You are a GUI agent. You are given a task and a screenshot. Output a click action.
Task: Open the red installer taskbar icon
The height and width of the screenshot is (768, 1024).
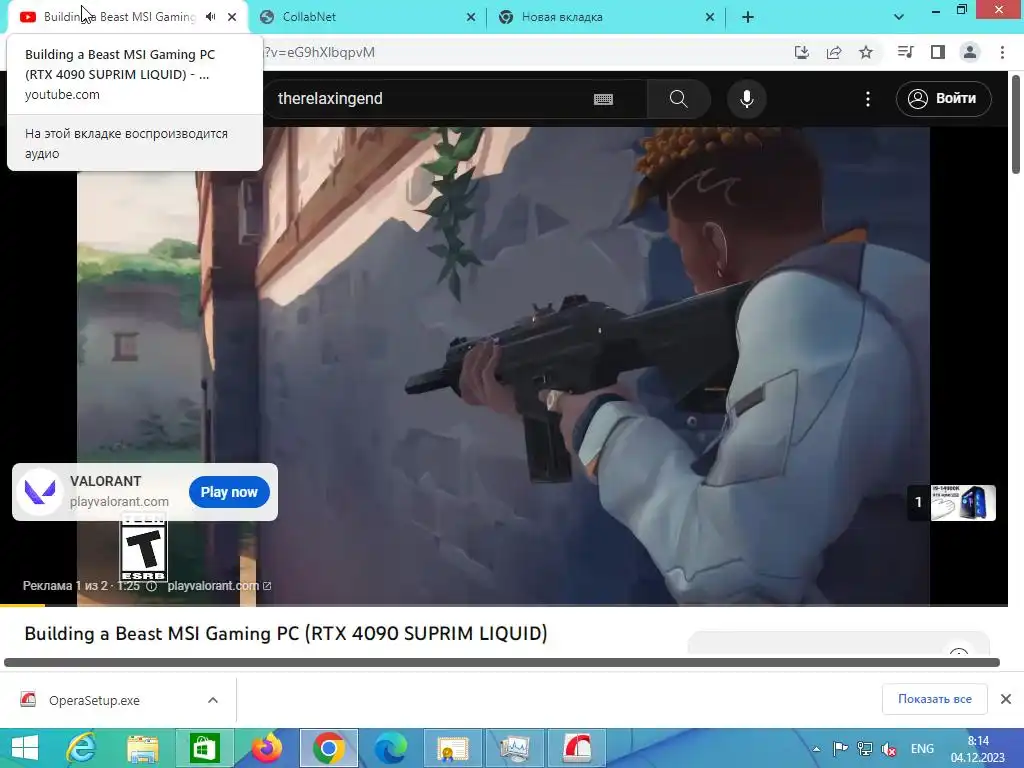click(x=577, y=748)
